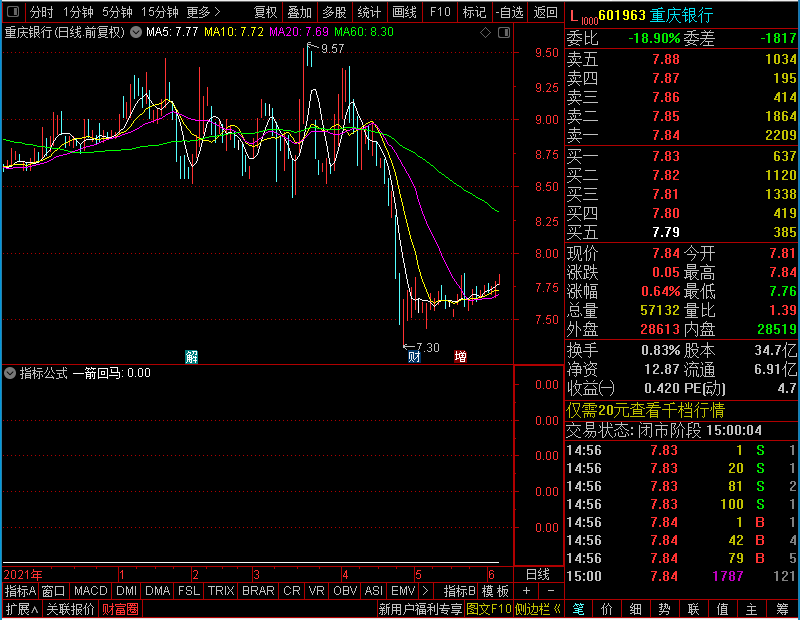Switch chart to 分时 intraday view
The image size is (800, 620).
(41, 12)
